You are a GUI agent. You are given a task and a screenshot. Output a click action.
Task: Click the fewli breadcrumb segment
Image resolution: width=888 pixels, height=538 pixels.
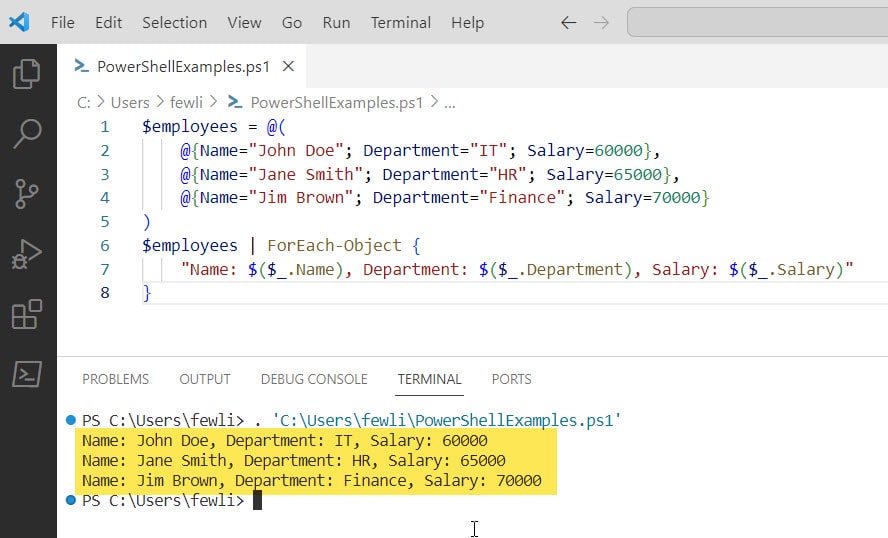pos(186,103)
